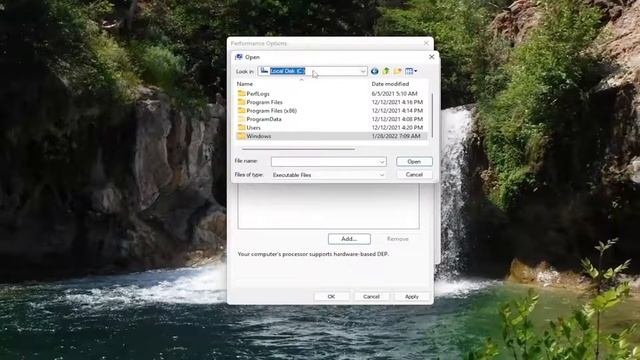Screen dimensions: 640x360
Task: Expand the File name combo box arrow
Action: 382,162
